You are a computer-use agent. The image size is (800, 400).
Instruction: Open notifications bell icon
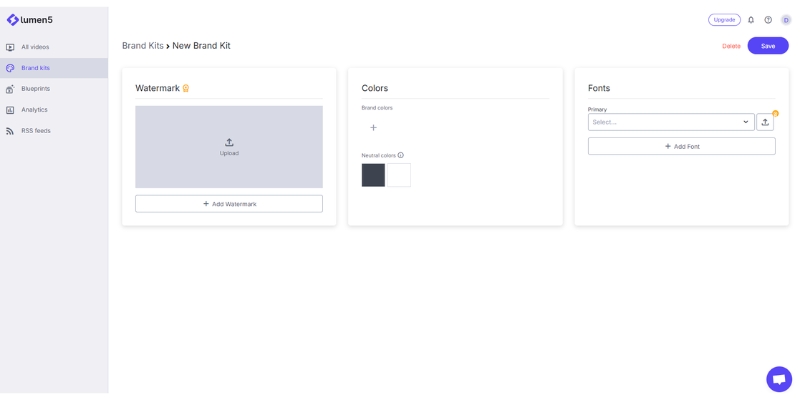(x=751, y=20)
